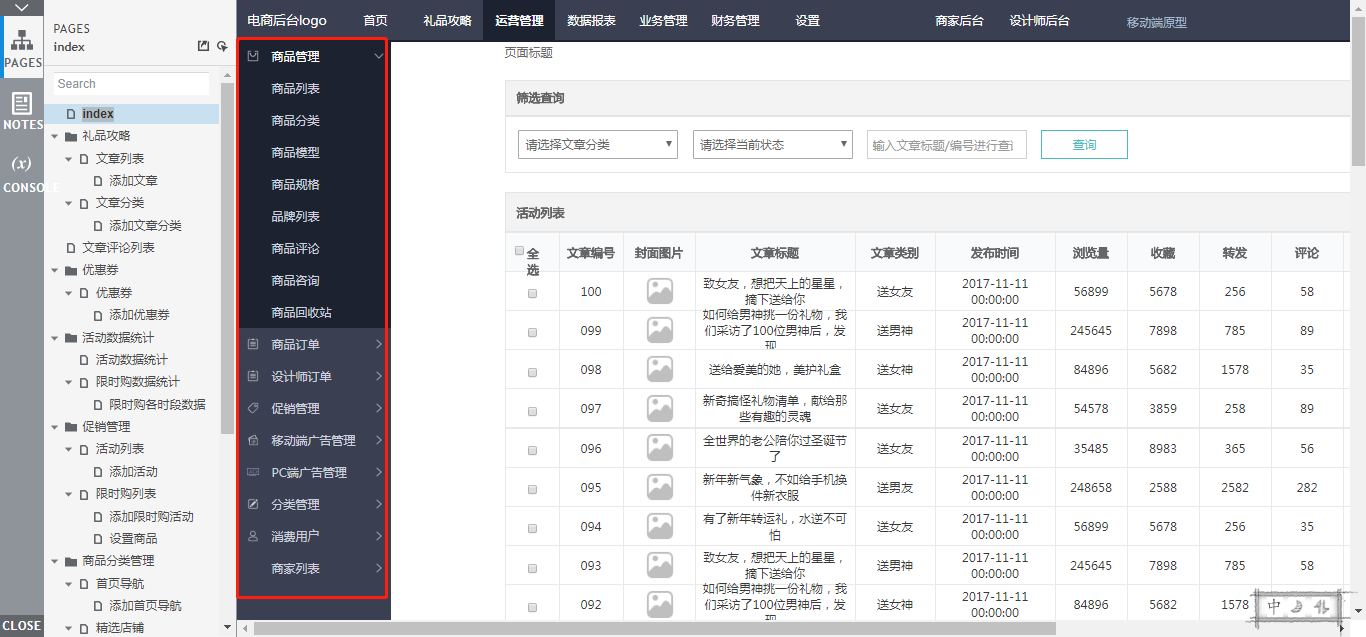Select the index page in the tree
Viewport: 1366px width, 637px height.
(x=97, y=114)
